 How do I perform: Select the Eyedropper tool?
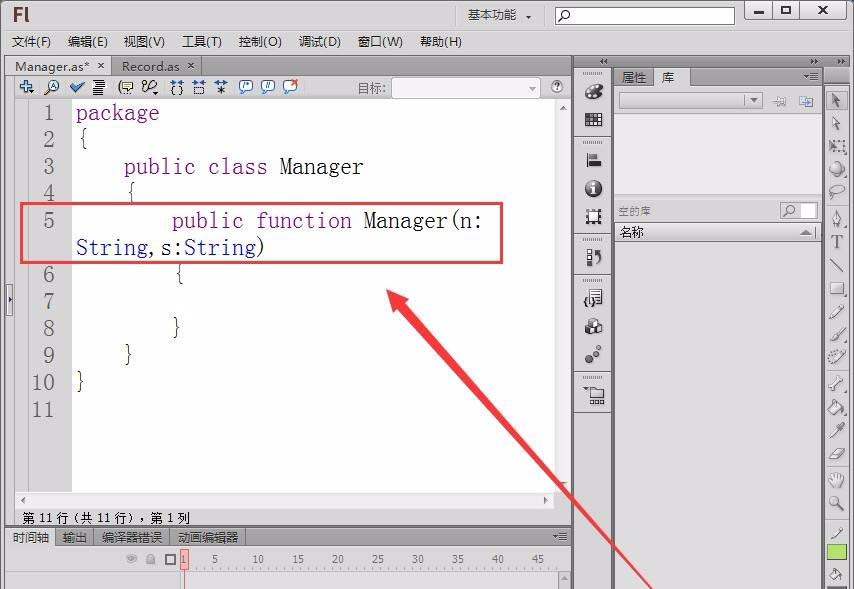(837, 430)
